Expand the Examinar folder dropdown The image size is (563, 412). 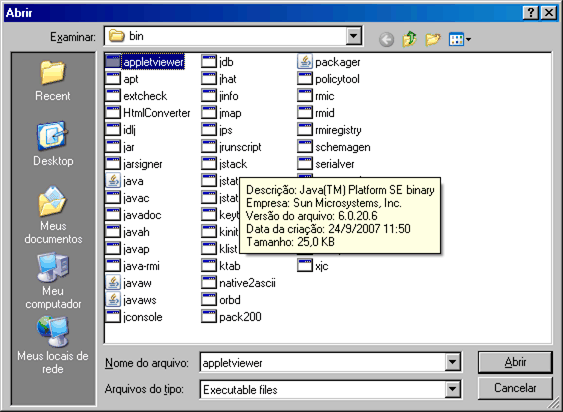point(353,36)
